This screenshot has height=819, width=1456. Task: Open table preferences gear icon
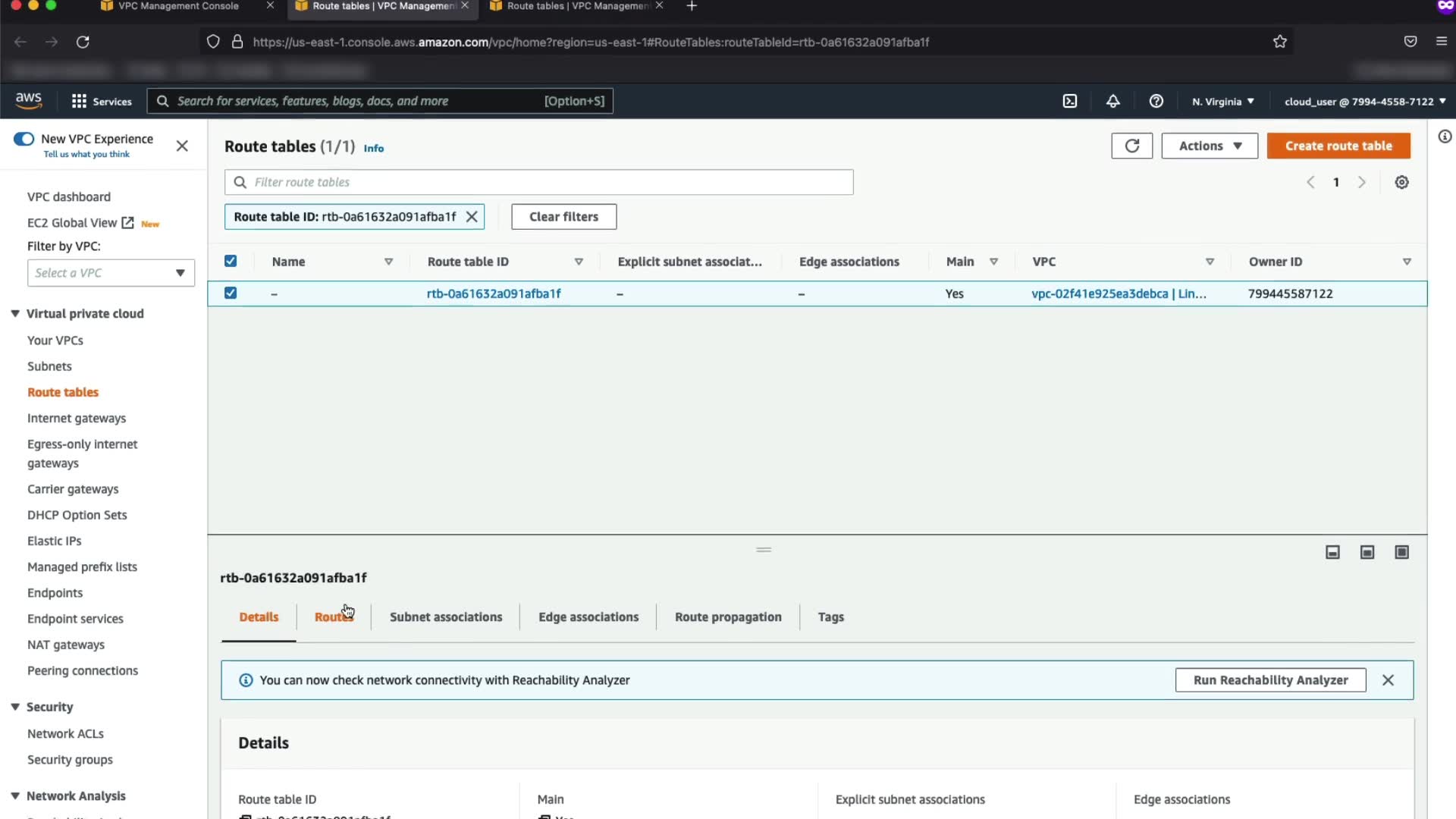(1401, 182)
